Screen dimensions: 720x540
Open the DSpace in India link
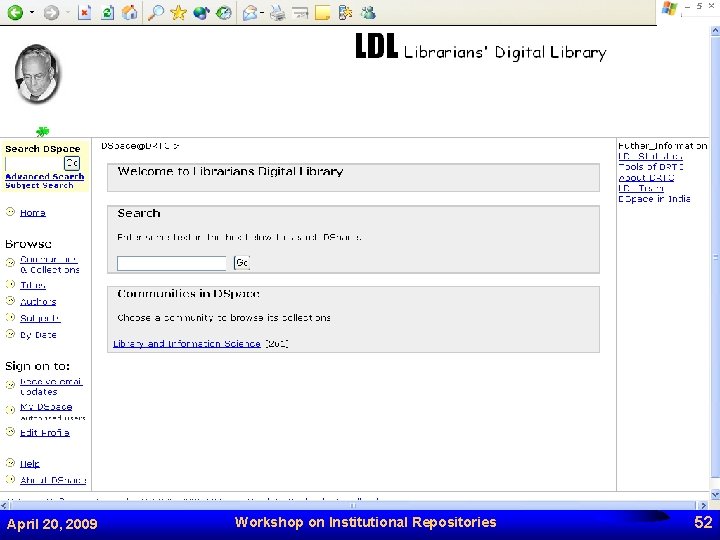pos(654,199)
